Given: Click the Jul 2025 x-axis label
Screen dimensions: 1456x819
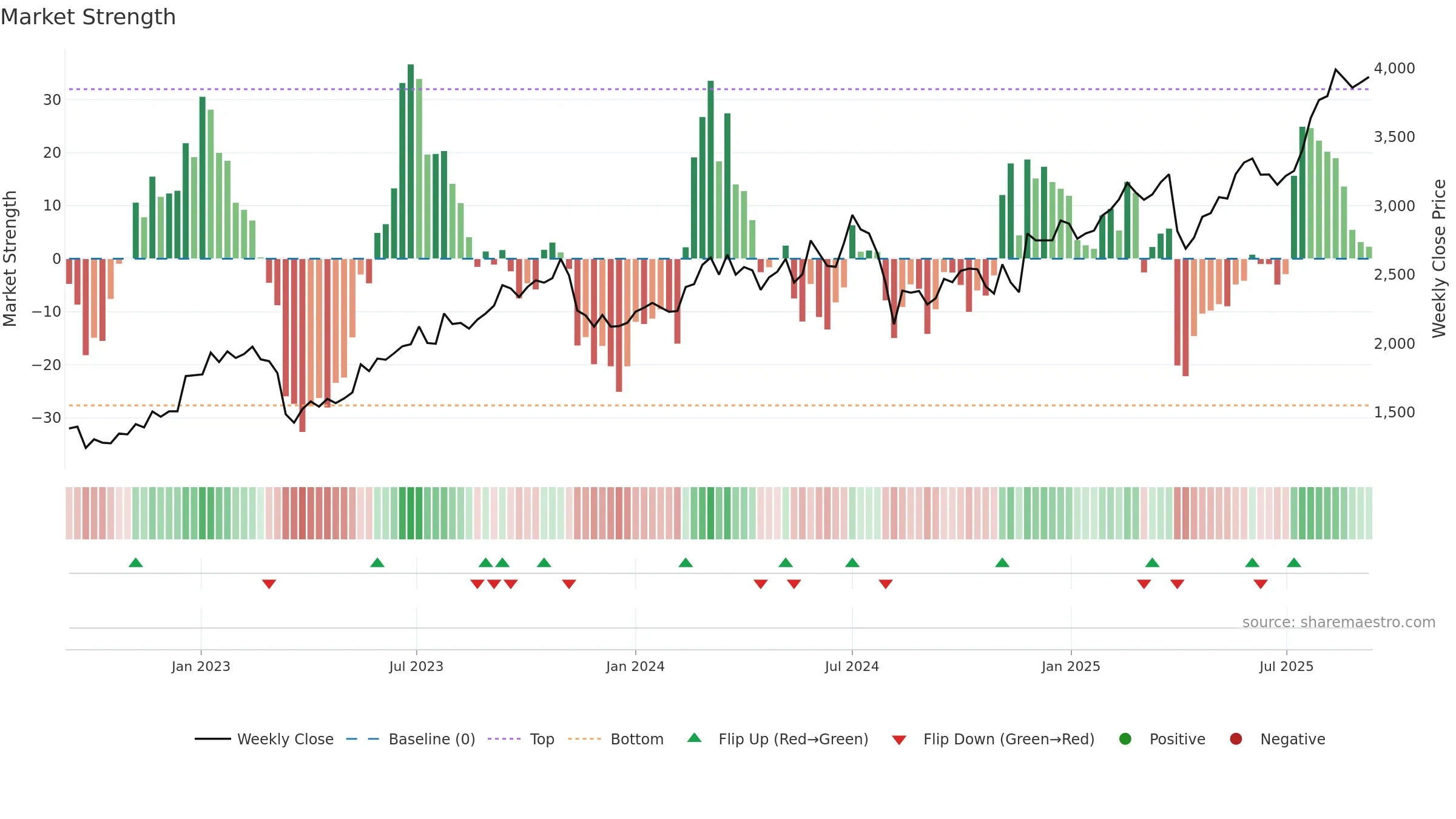Looking at the screenshot, I should pos(1286,667).
